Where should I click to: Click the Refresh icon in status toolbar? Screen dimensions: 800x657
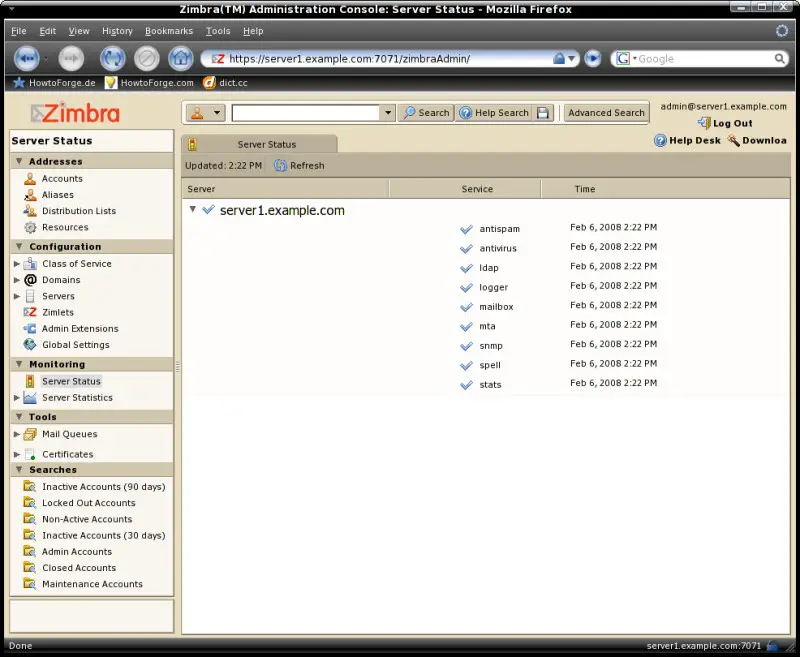pyautogui.click(x=280, y=165)
